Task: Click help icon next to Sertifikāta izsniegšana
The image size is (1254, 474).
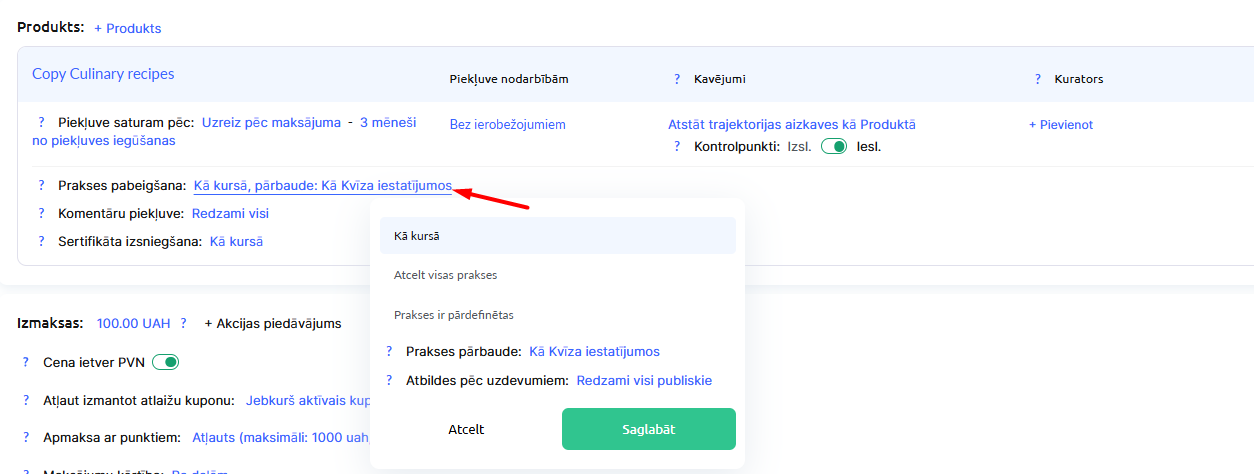Action: pyautogui.click(x=41, y=241)
